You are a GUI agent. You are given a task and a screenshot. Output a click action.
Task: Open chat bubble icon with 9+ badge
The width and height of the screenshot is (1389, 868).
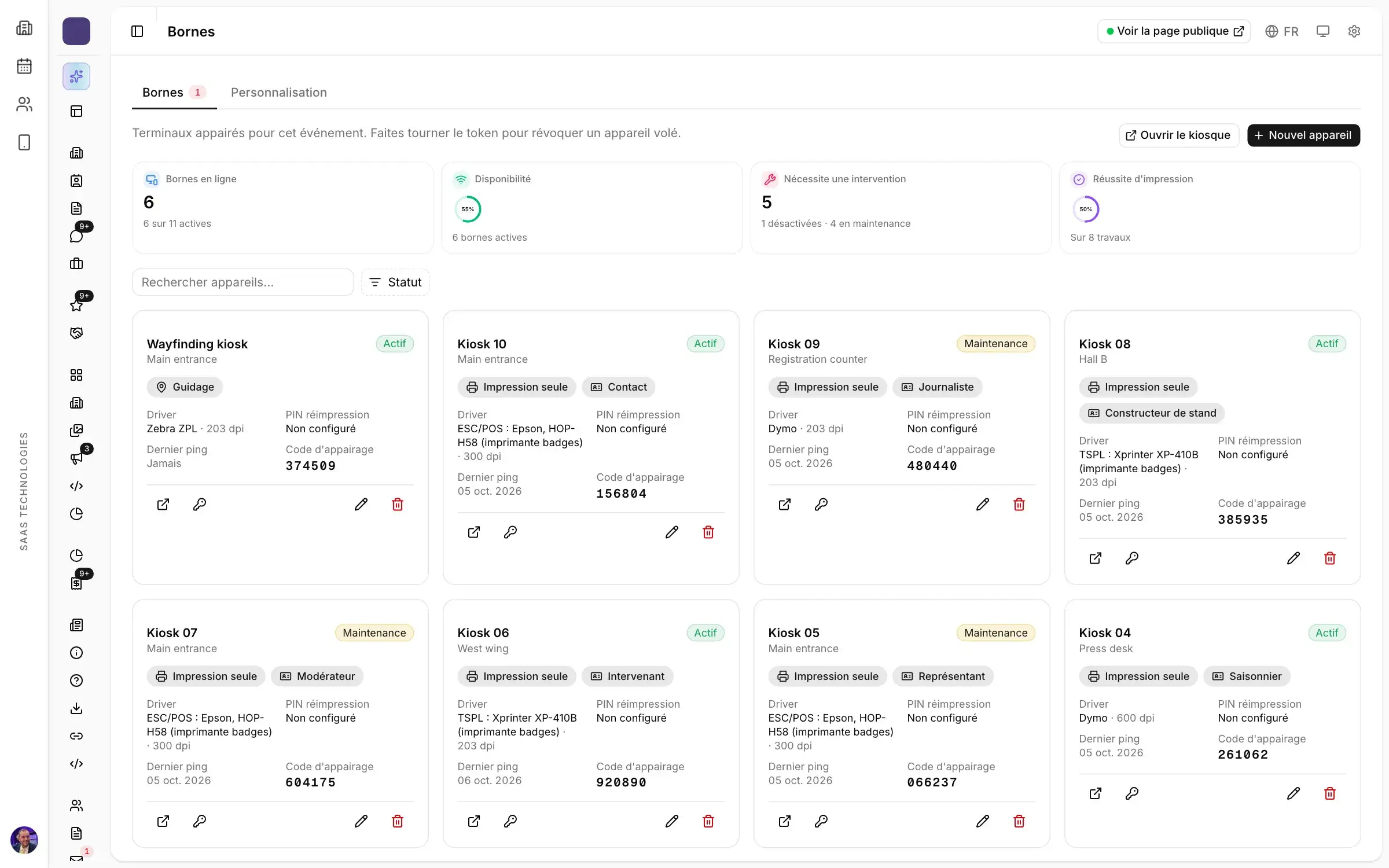tap(76, 236)
